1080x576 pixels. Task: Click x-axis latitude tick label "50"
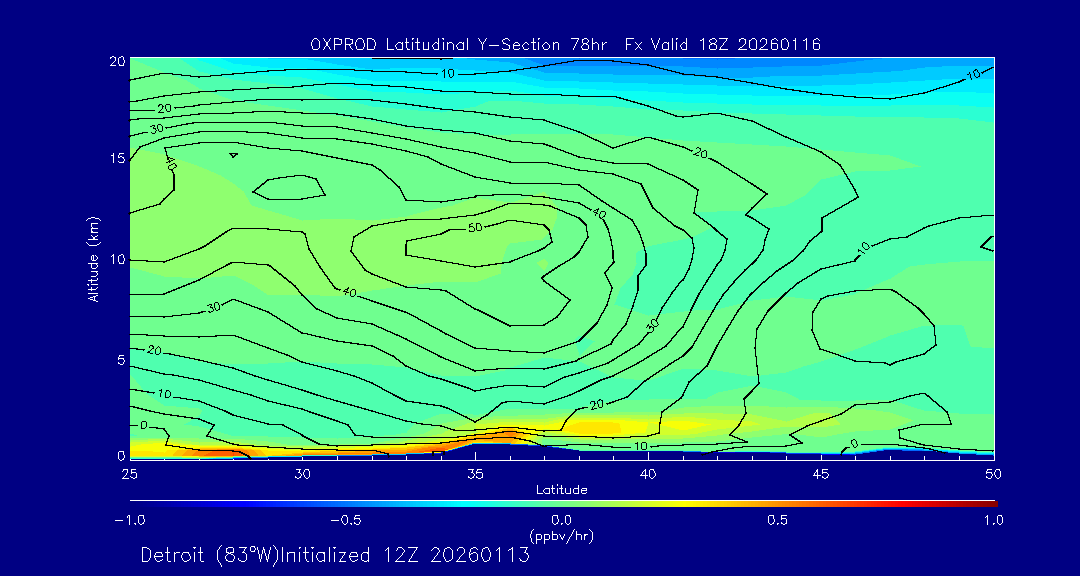(993, 474)
